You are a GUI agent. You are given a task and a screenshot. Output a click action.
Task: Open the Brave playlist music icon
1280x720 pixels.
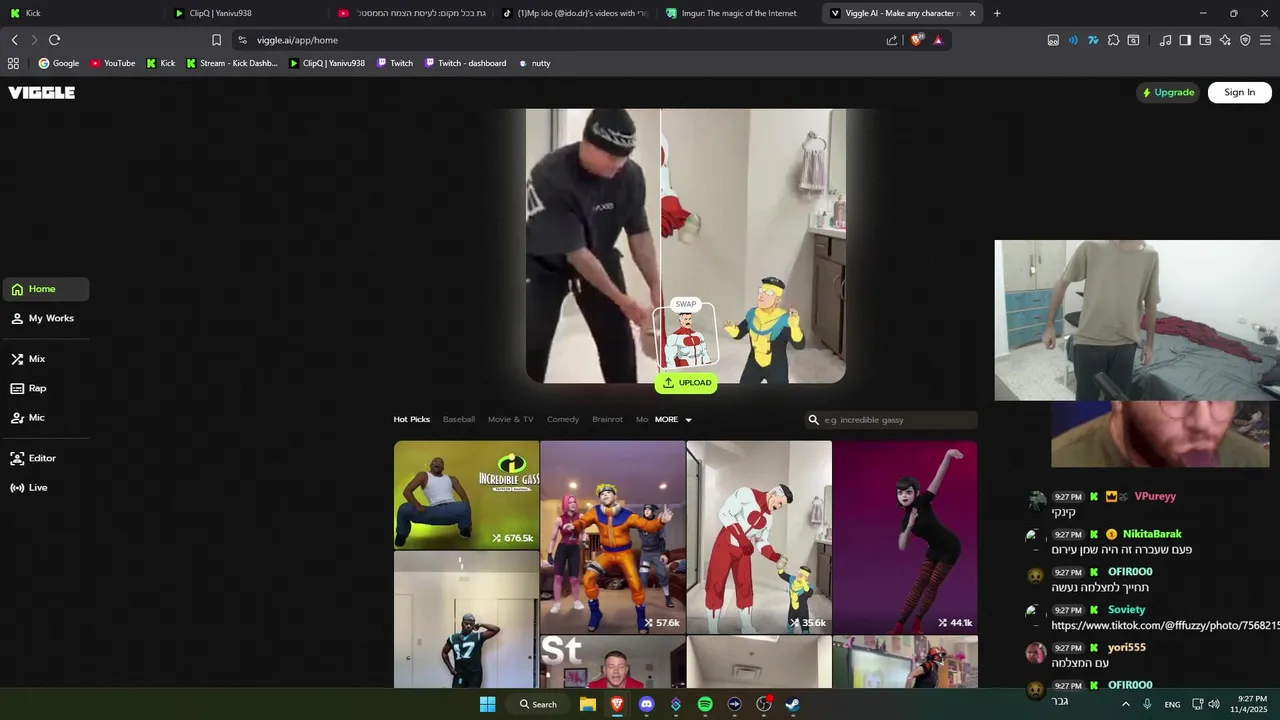[x=1165, y=40]
